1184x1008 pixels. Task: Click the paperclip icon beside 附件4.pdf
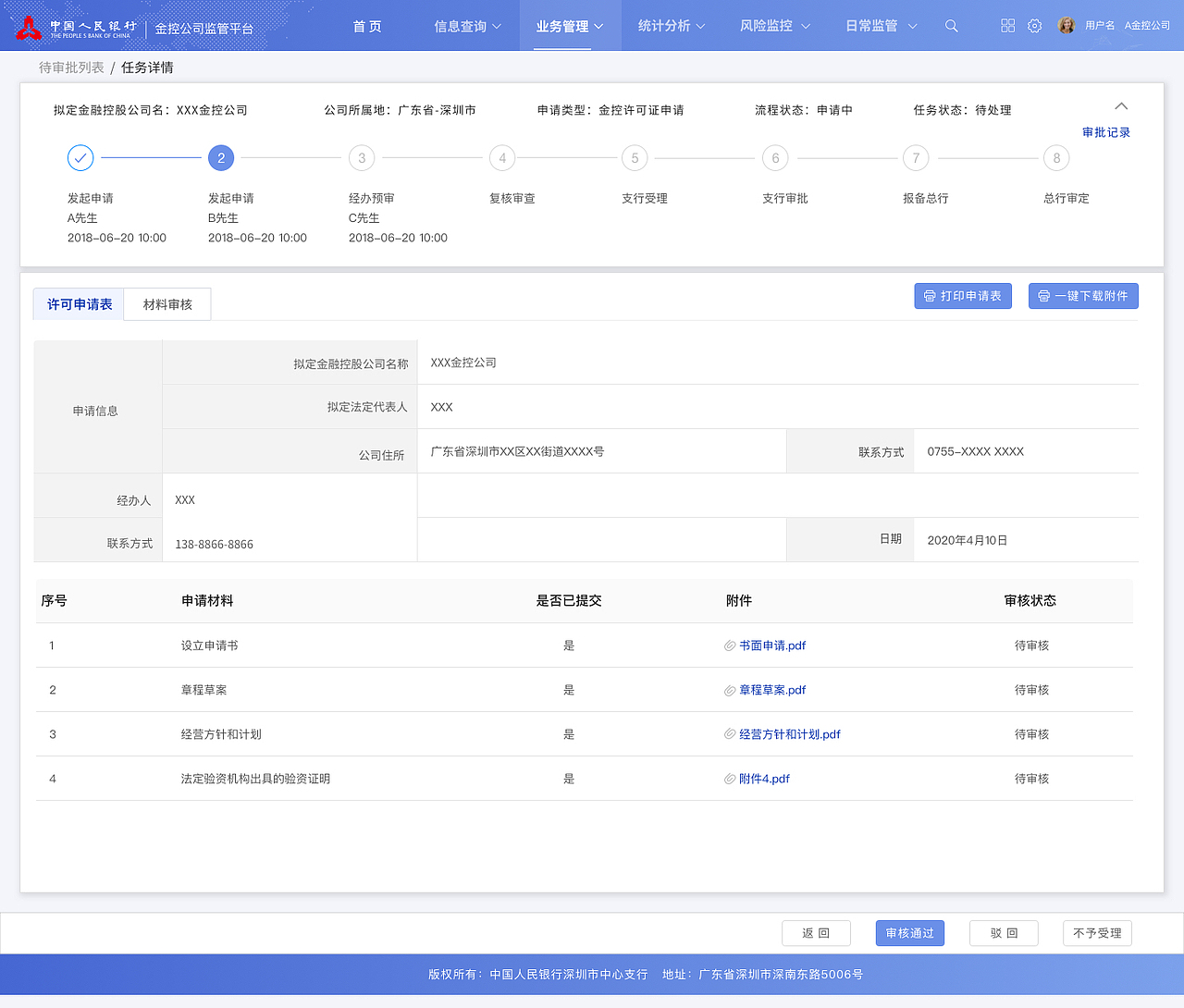(730, 779)
